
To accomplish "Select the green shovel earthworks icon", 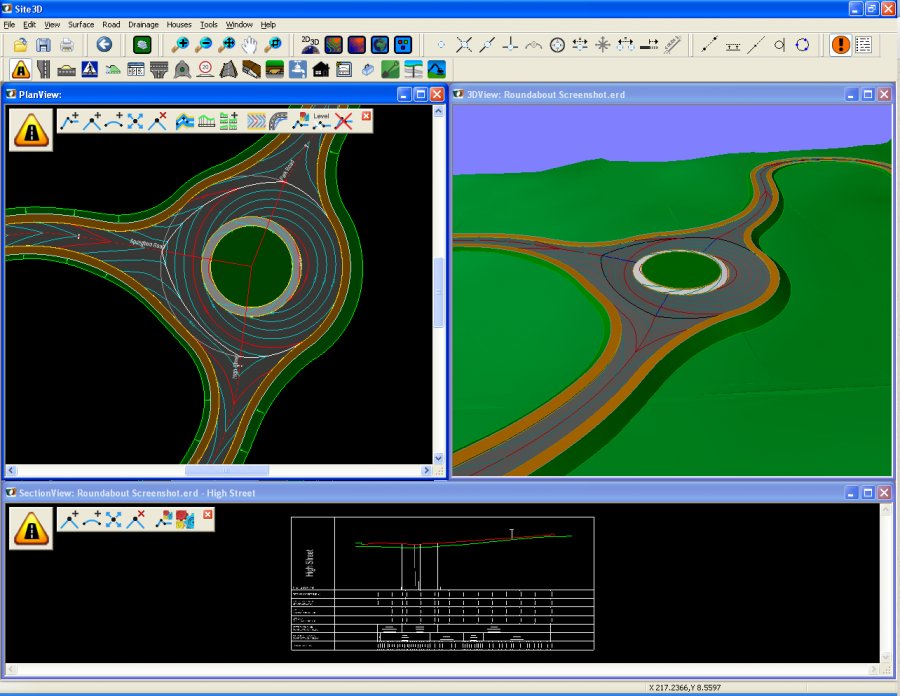I will pos(390,69).
